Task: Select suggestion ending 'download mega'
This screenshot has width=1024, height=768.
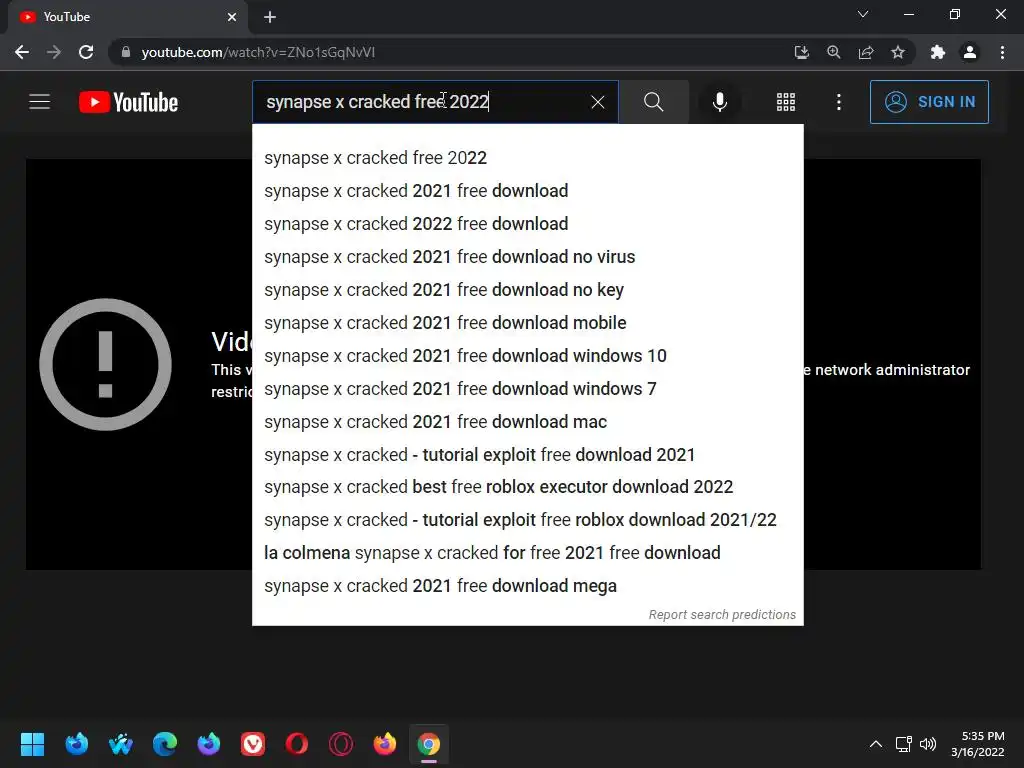Action: click(528, 586)
